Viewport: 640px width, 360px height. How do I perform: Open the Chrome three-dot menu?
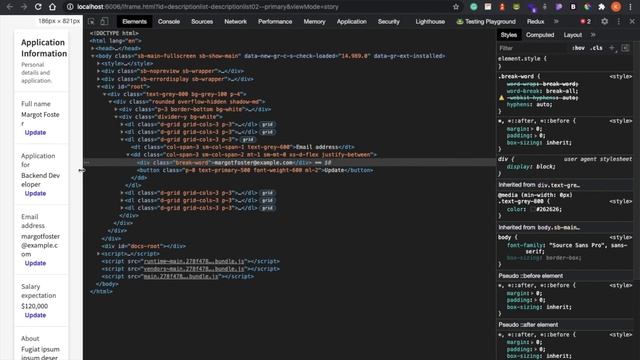pyautogui.click(x=631, y=7)
